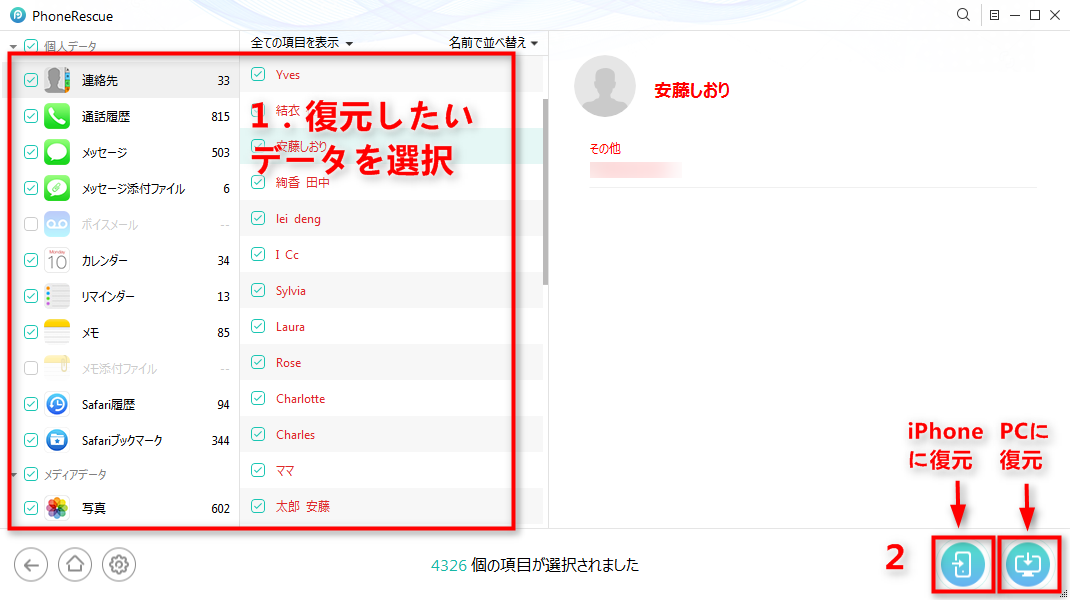Open the カレンダー calendar icon
Screen dimensions: 1070x600
pos(57,260)
